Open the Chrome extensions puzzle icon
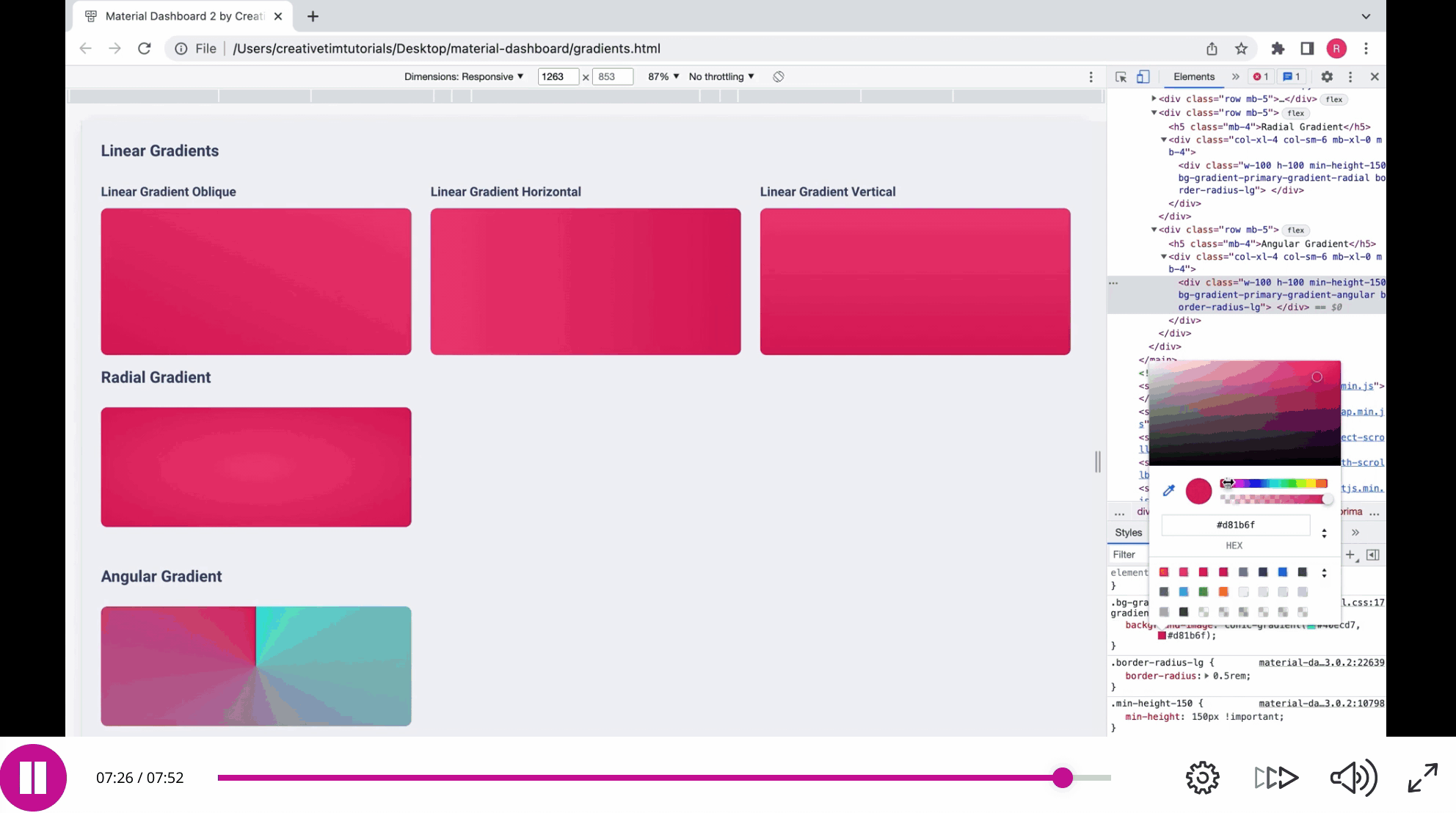The width and height of the screenshot is (1456, 813). [x=1278, y=48]
